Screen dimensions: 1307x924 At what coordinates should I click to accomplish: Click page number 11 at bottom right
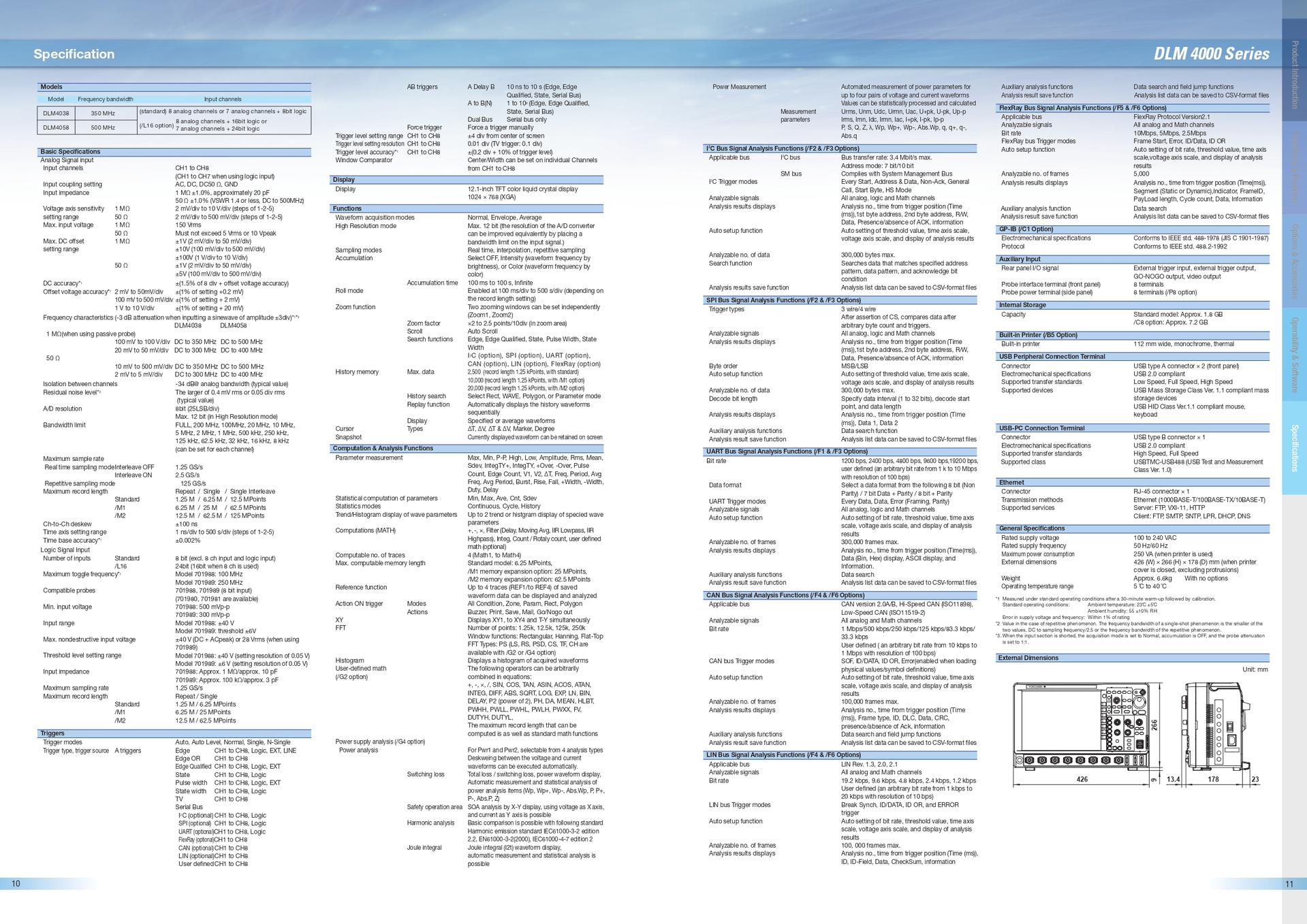pos(1289,884)
